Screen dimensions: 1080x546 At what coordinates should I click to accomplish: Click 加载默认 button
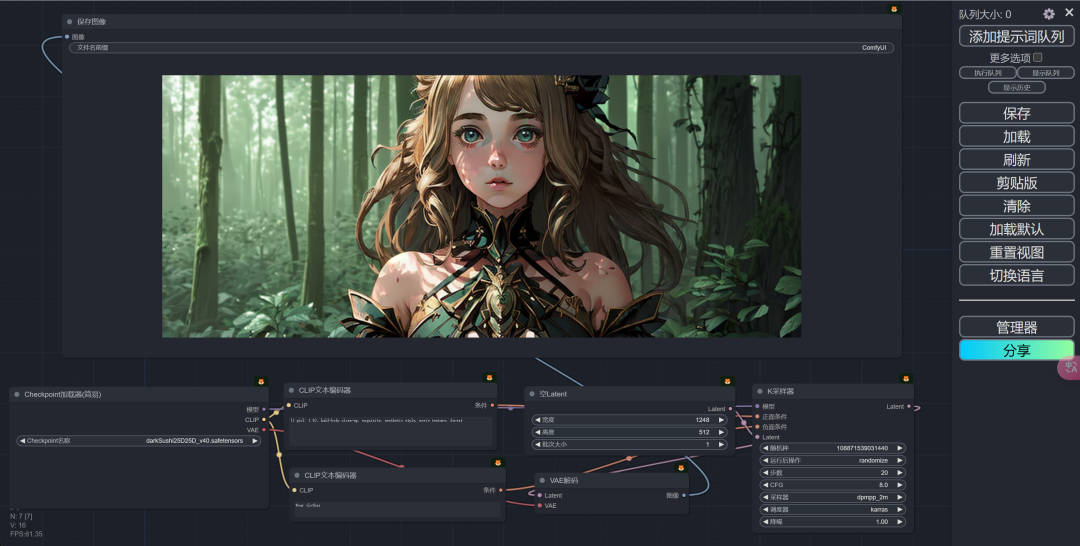[1017, 229]
